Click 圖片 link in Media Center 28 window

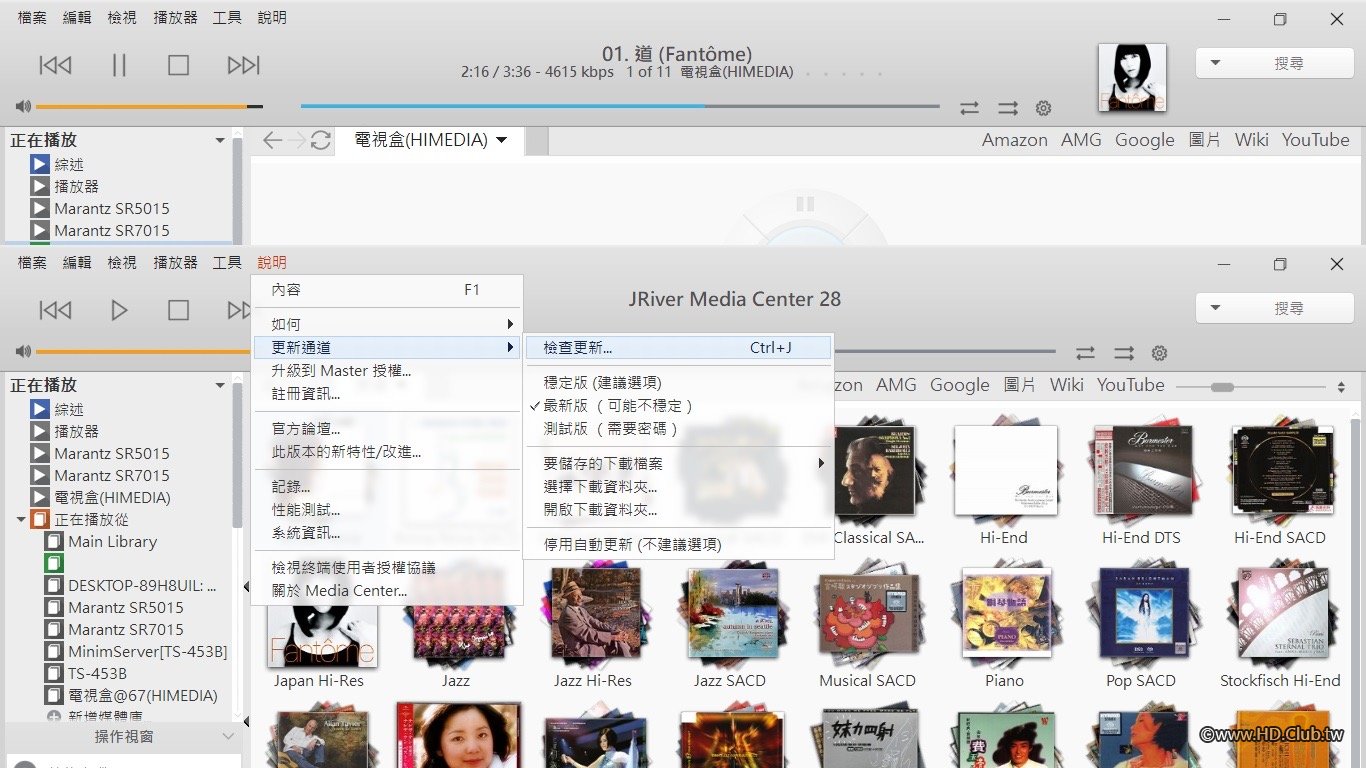[1019, 385]
